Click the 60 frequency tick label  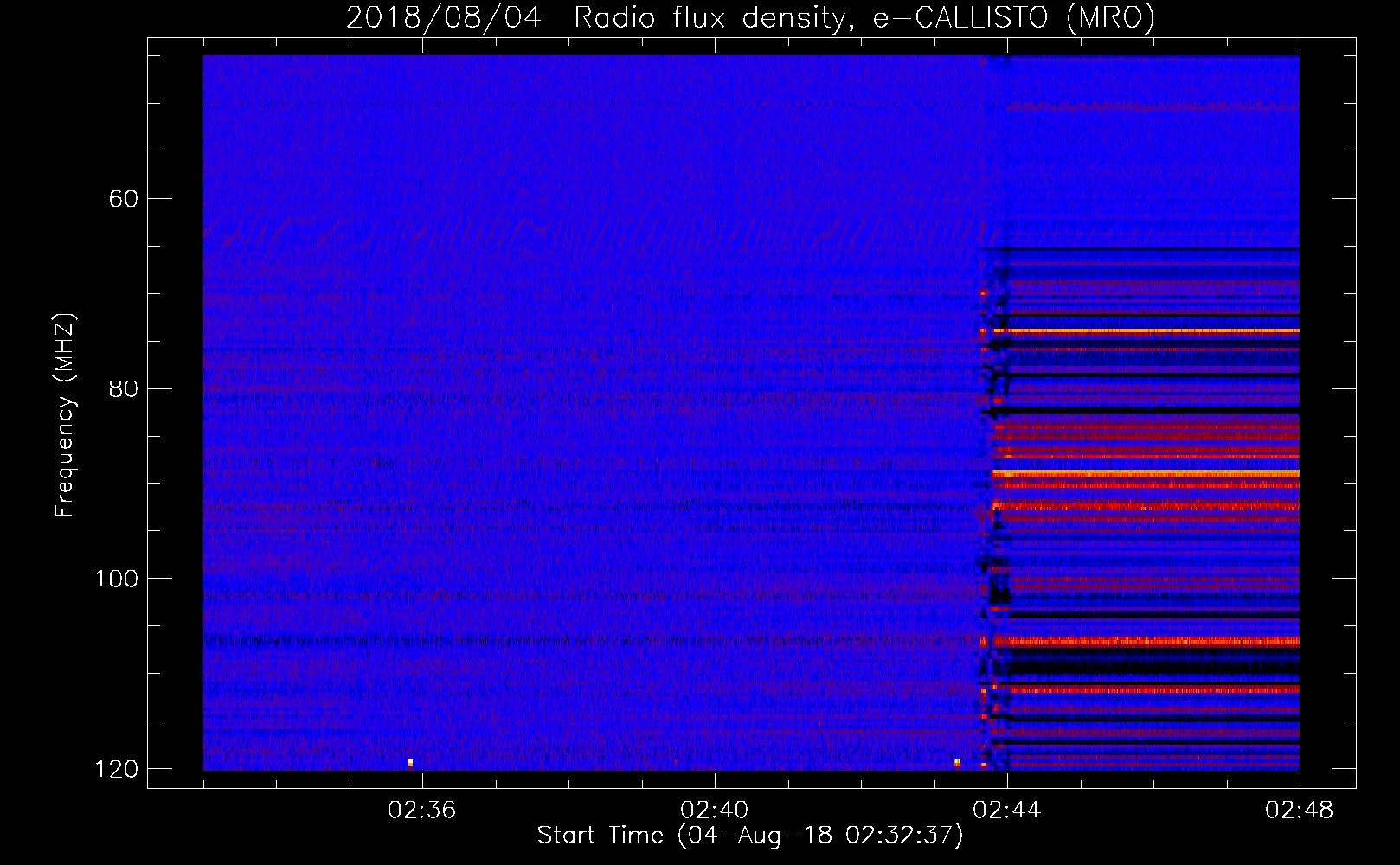(124, 199)
